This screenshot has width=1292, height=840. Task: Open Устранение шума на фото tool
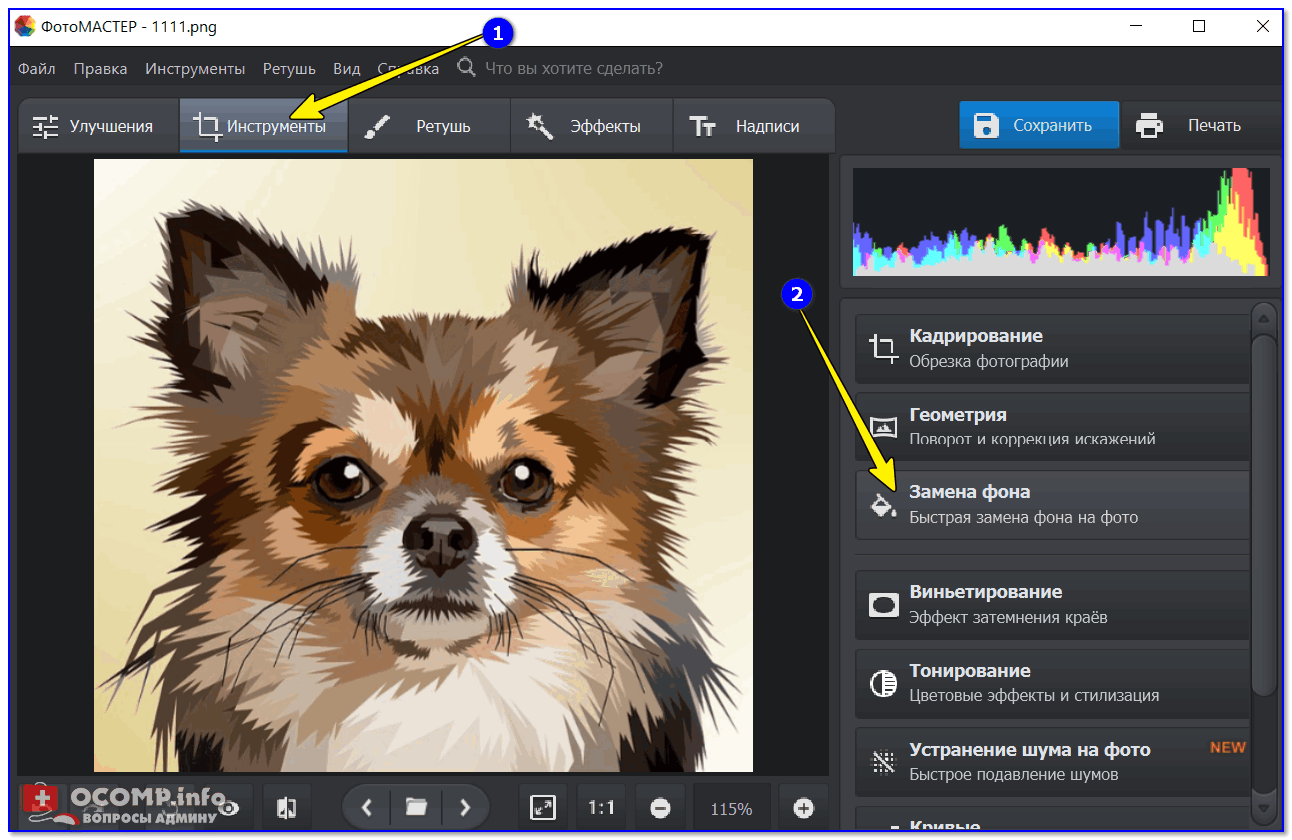coord(1052,761)
